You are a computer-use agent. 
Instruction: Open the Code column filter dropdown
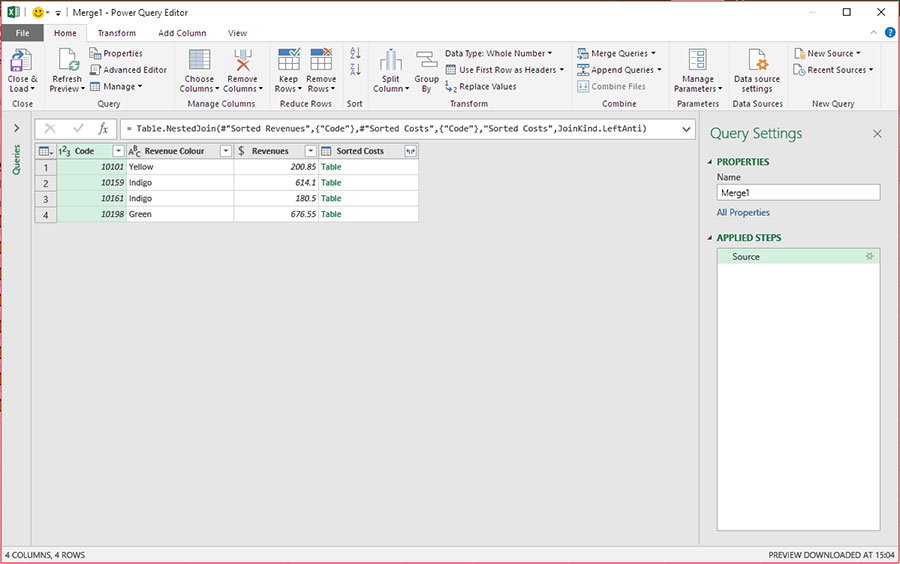pyautogui.click(x=118, y=151)
